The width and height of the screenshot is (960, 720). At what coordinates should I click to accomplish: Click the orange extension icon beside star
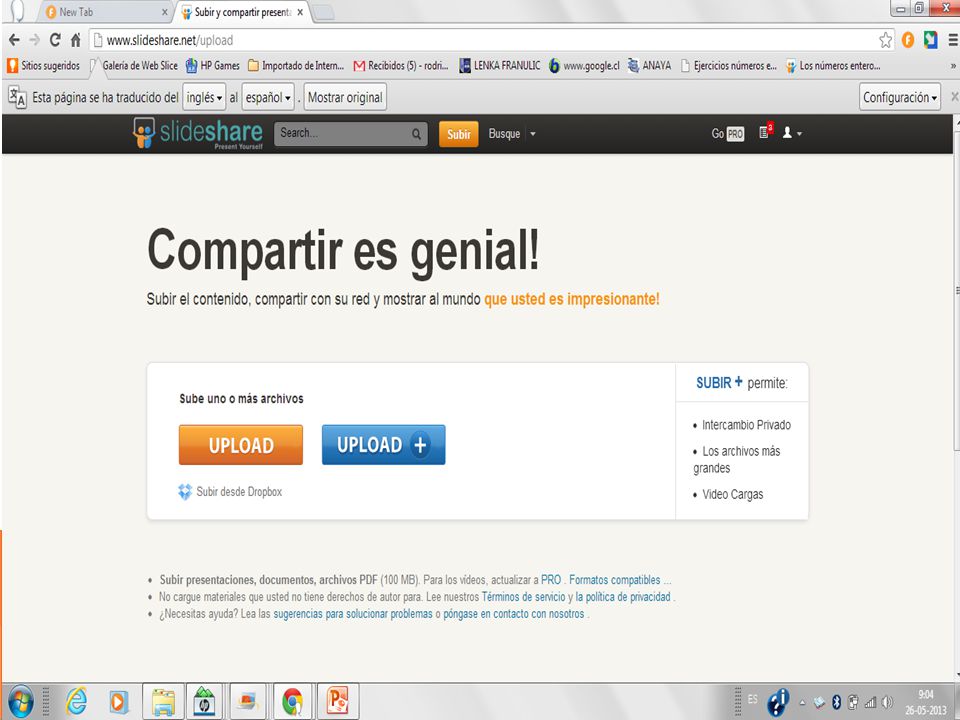(x=908, y=40)
